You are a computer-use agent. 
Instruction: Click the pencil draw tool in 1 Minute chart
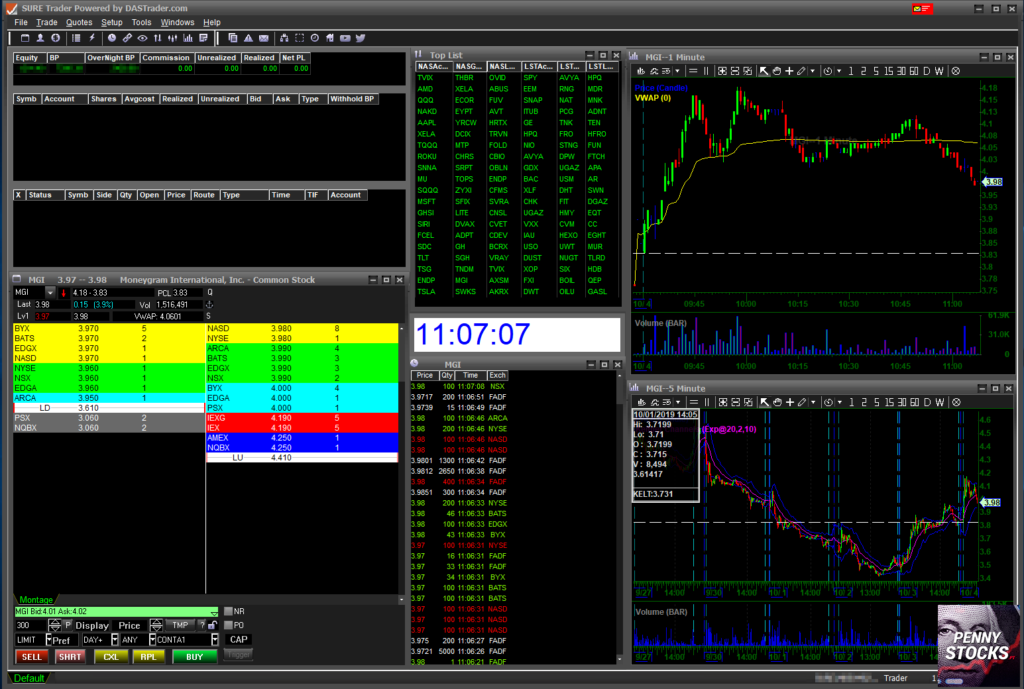pos(802,71)
